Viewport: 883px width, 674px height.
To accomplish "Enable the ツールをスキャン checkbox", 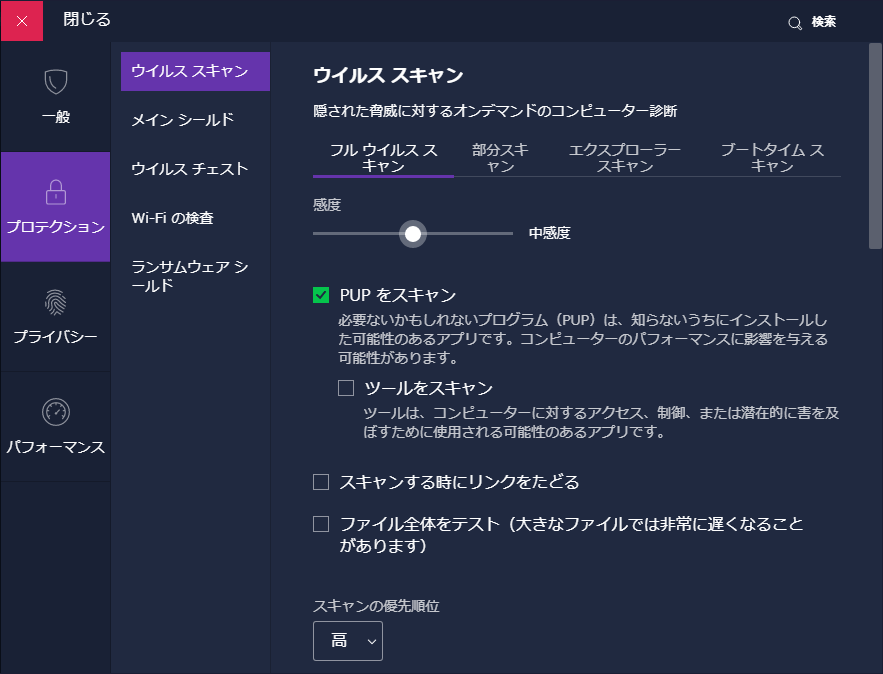I will (346, 388).
